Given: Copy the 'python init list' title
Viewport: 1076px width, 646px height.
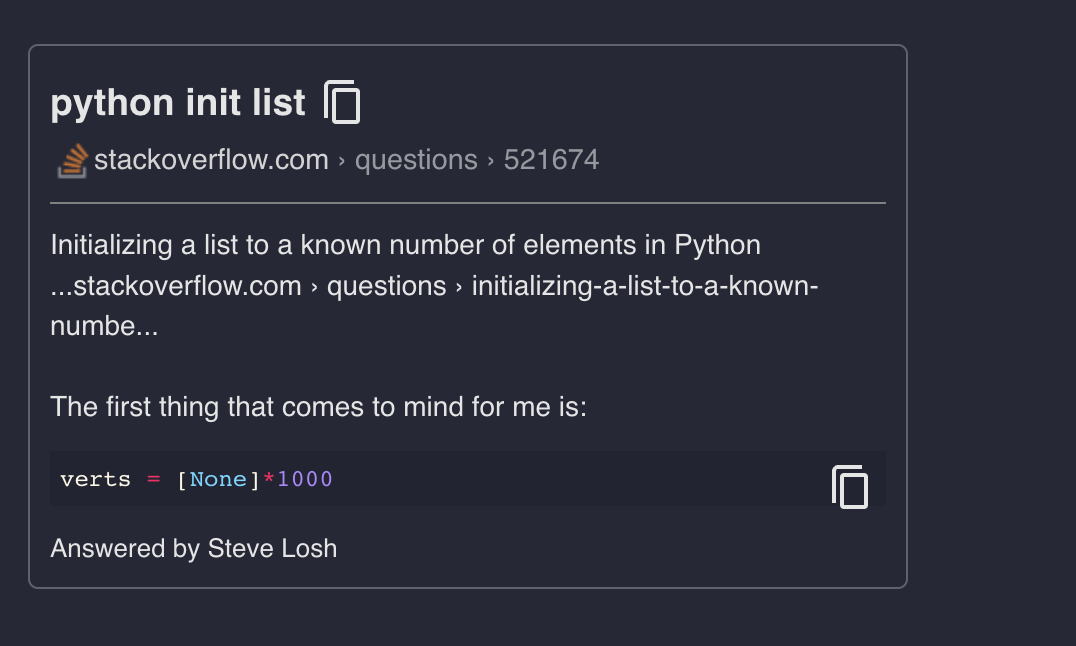Looking at the screenshot, I should (342, 102).
